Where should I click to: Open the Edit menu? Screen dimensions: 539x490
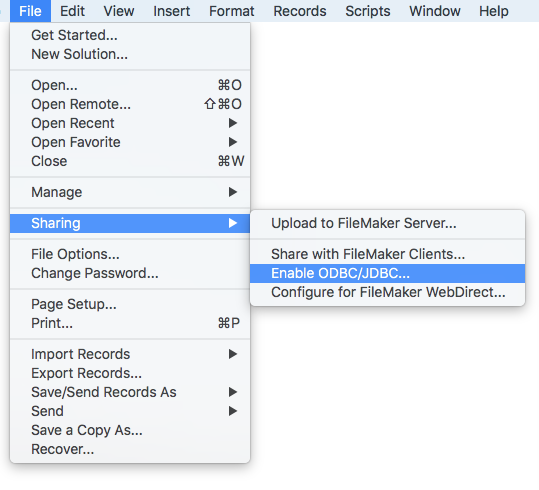point(72,11)
